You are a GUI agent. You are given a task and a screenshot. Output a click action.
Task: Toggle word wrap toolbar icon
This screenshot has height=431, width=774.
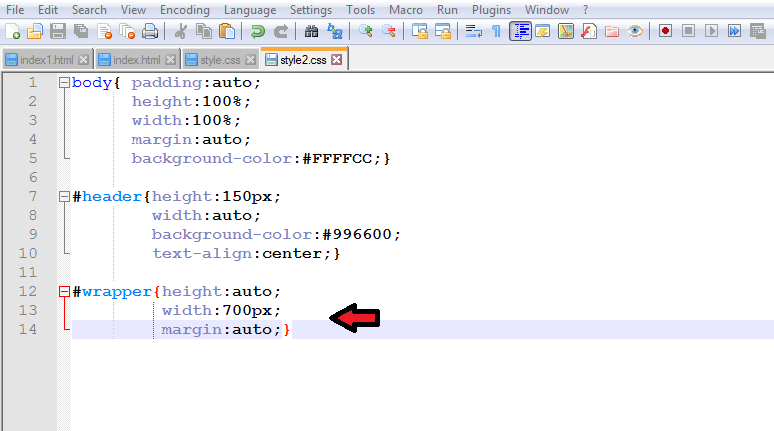tap(473, 31)
